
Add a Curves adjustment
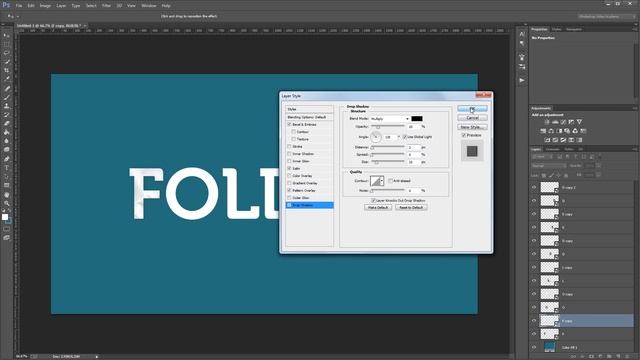[x=563, y=122]
